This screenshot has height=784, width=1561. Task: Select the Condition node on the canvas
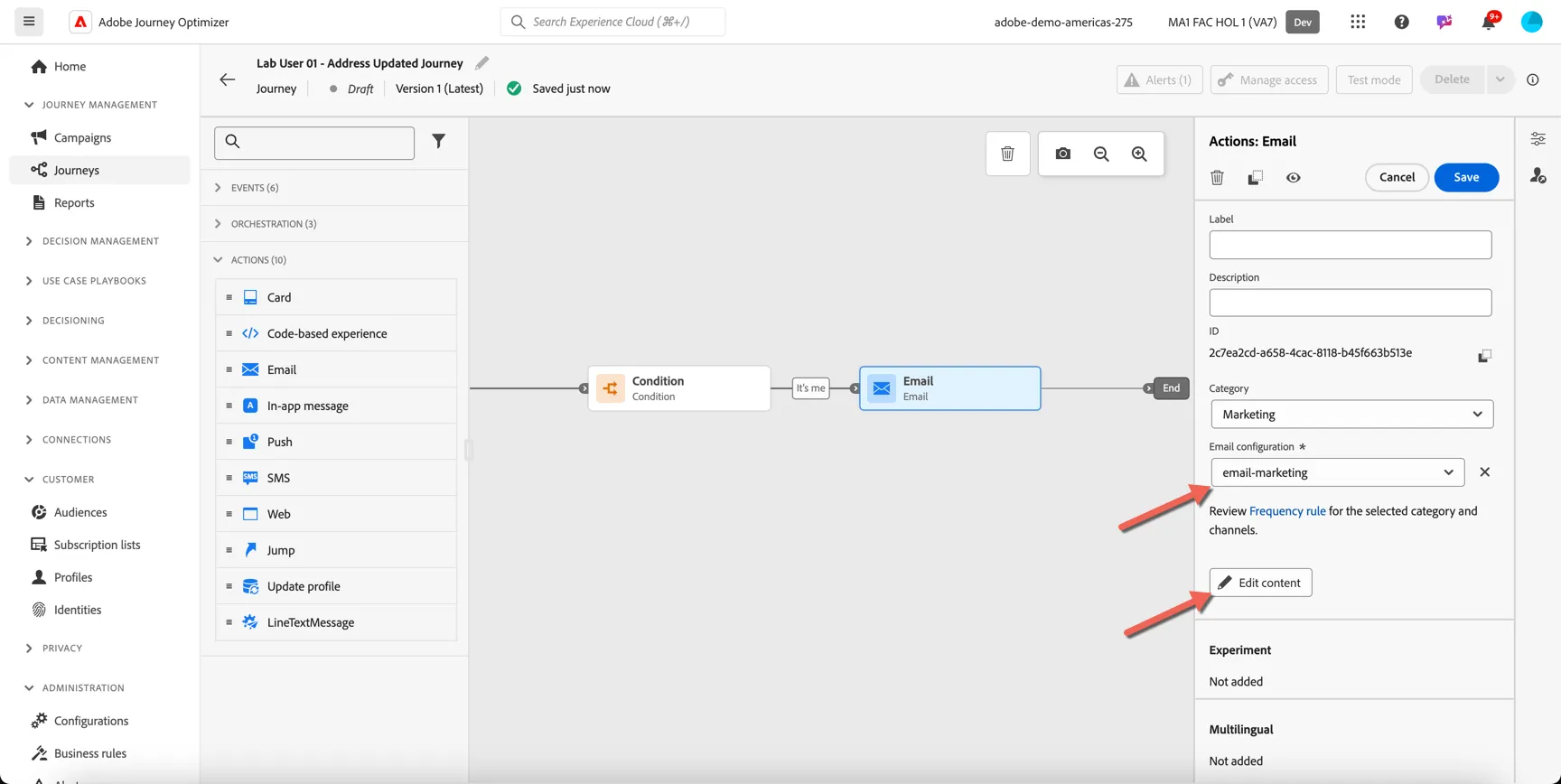679,388
